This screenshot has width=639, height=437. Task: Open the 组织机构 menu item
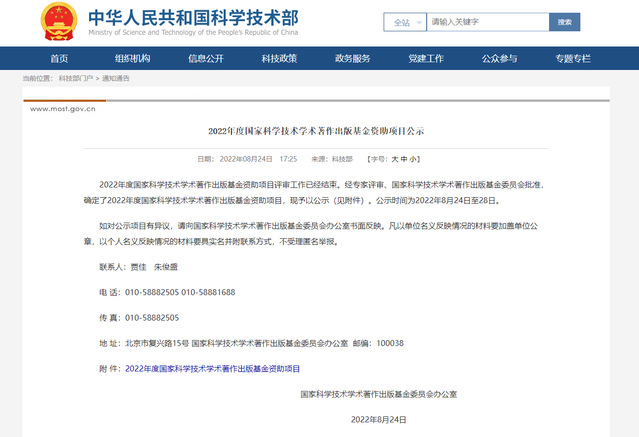point(132,58)
